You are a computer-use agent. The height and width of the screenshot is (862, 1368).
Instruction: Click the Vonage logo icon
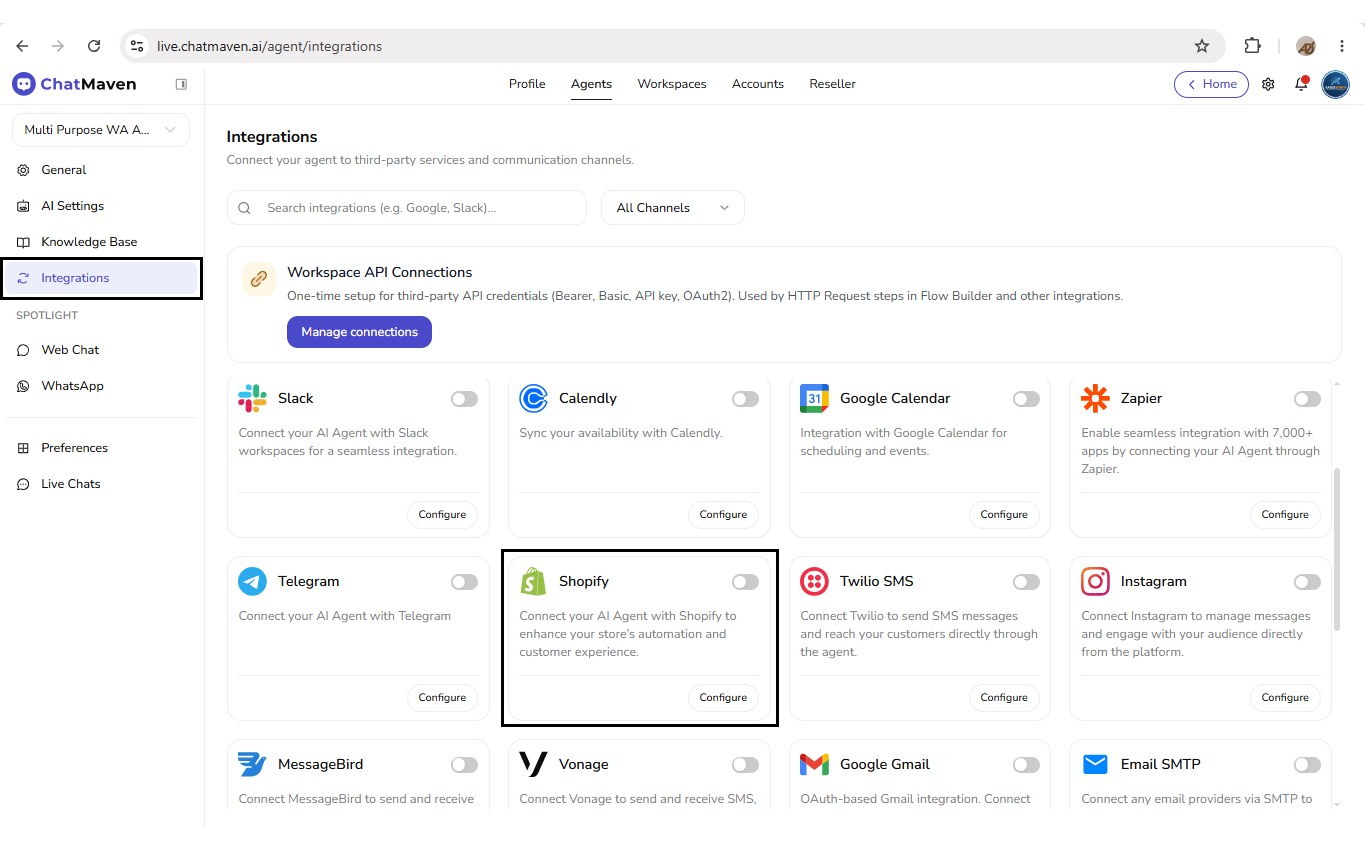pos(533,764)
